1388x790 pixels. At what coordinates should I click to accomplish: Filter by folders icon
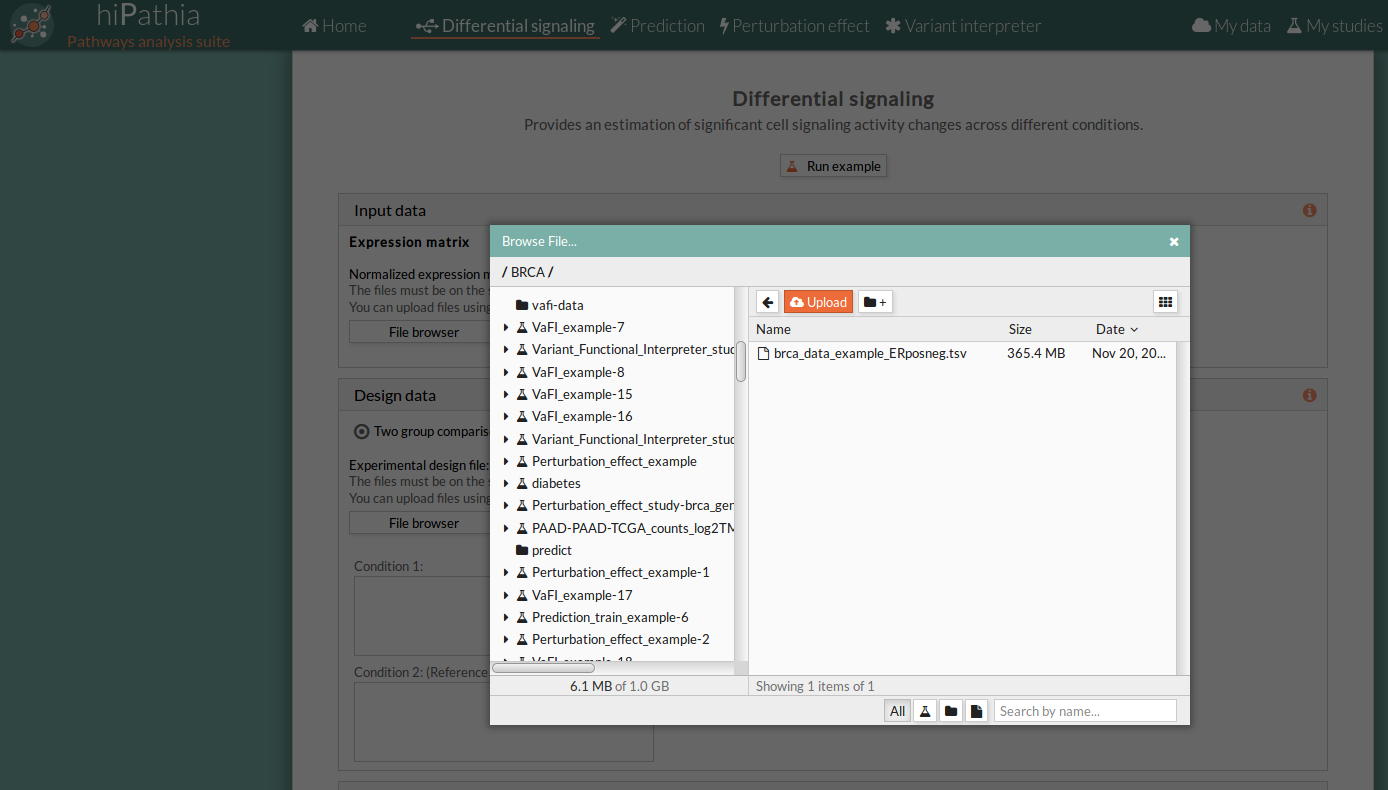point(951,711)
